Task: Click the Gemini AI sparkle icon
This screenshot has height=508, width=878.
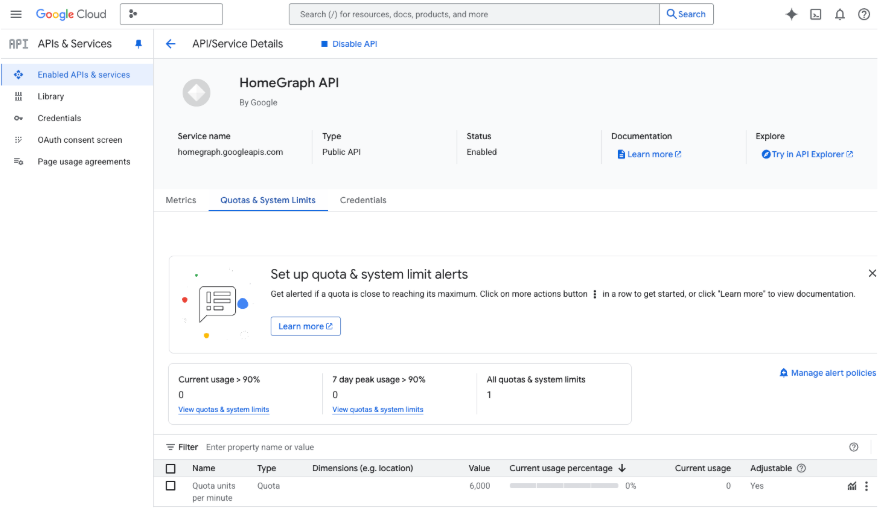Action: tap(791, 14)
